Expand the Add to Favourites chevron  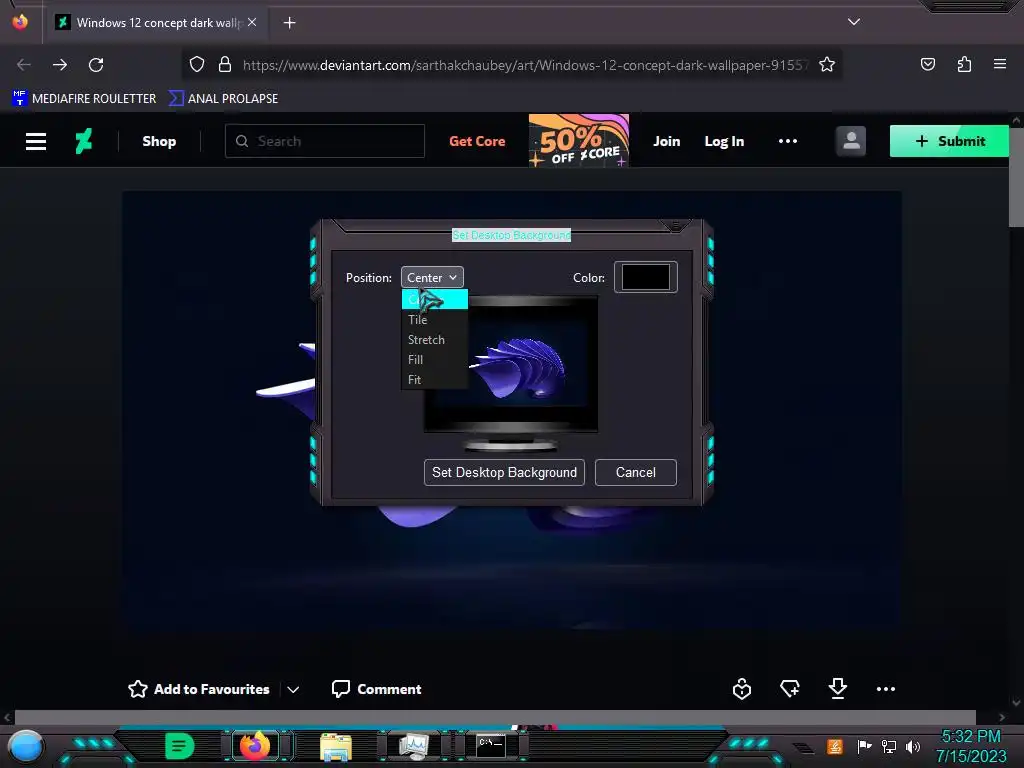point(293,689)
